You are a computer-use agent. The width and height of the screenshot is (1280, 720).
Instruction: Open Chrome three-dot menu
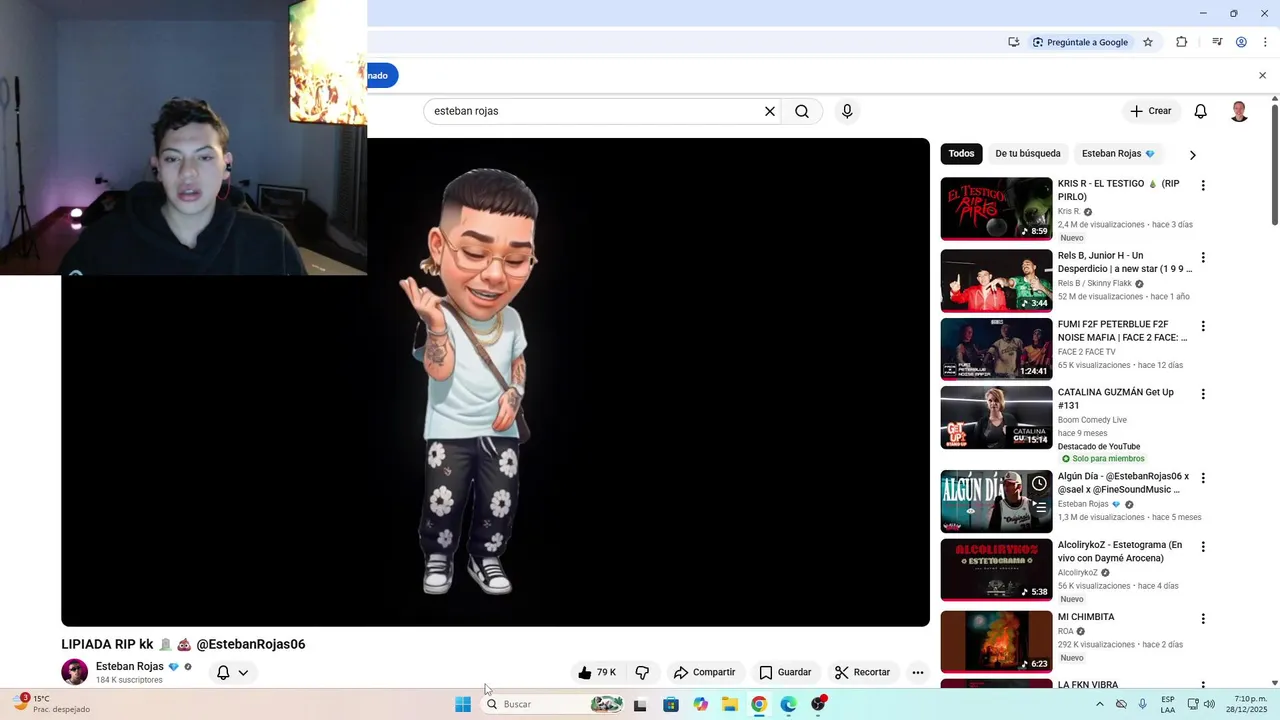[1265, 42]
